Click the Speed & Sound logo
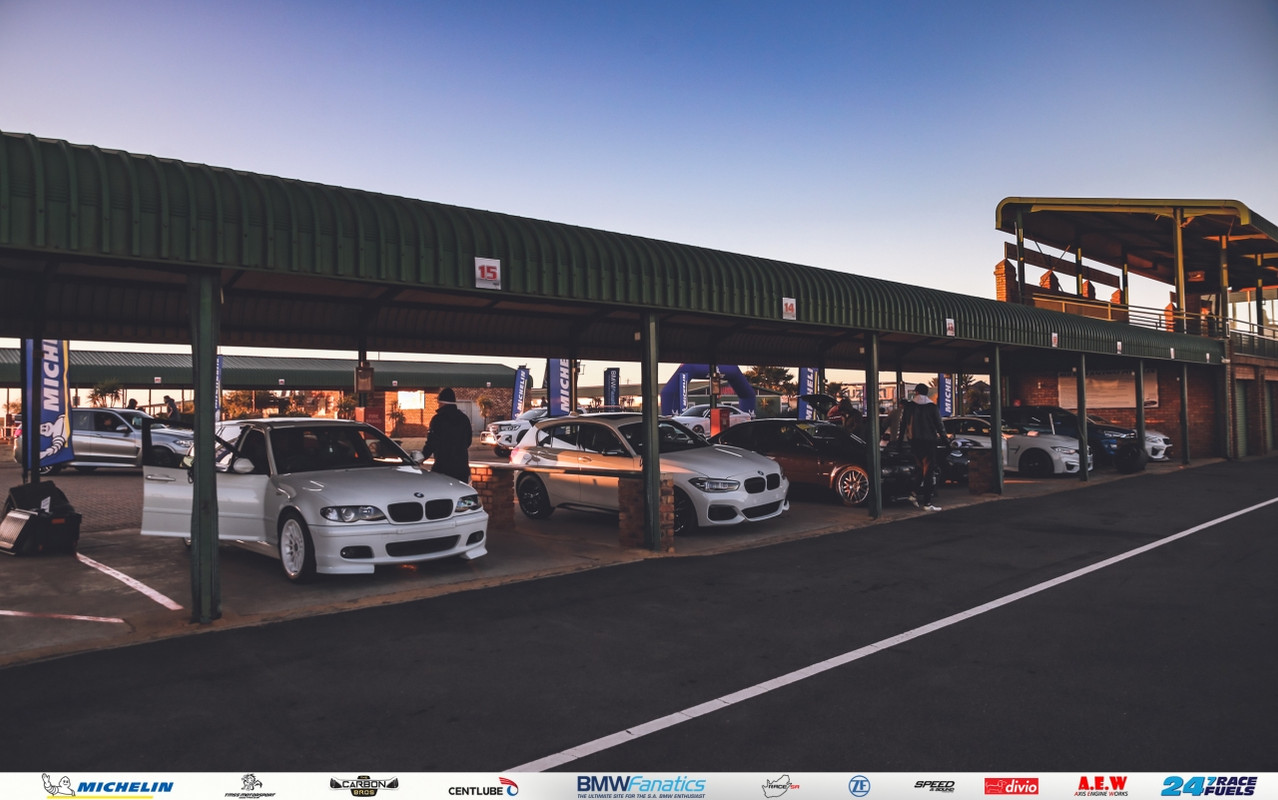Image resolution: width=1278 pixels, height=800 pixels. click(934, 786)
